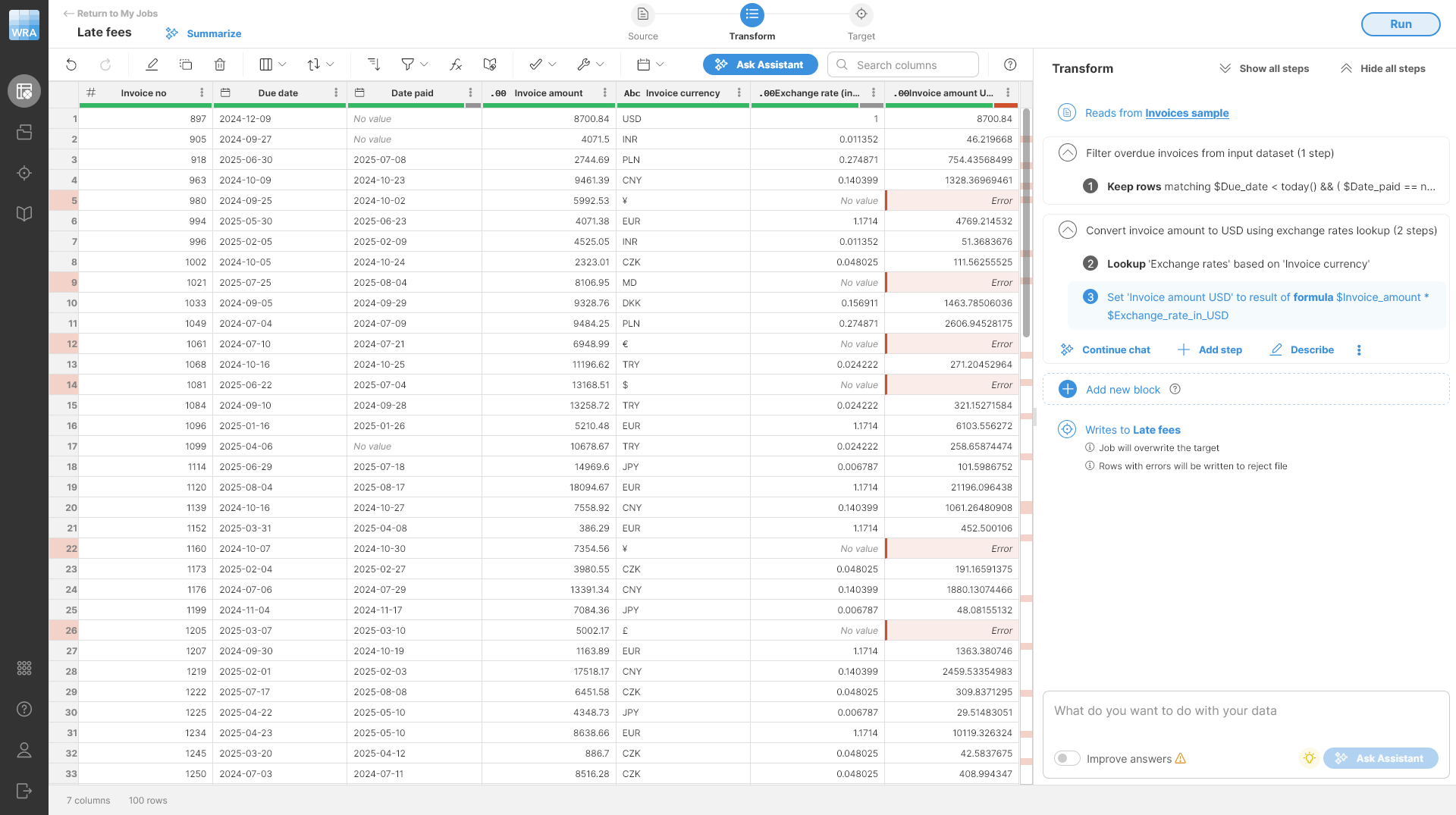Image resolution: width=1456 pixels, height=815 pixels.
Task: Collapse the Filter overdue invoices block
Action: pyautogui.click(x=1067, y=152)
